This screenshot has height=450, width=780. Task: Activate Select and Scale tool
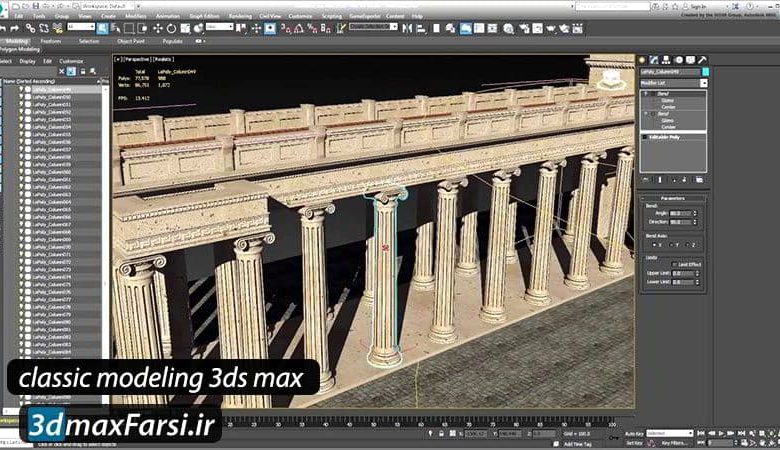[x=185, y=28]
